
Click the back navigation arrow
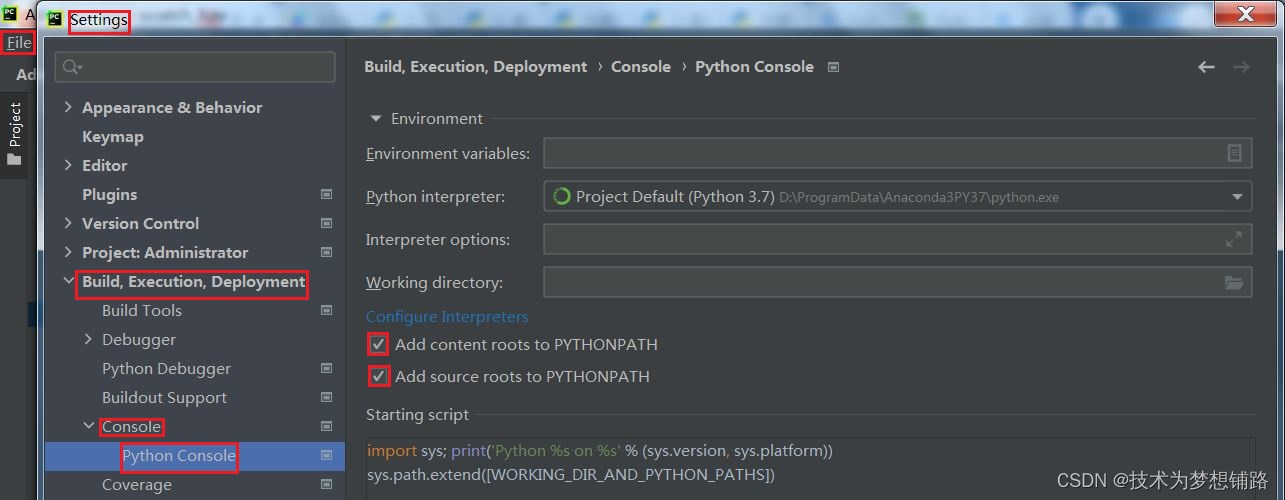tap(1206, 67)
